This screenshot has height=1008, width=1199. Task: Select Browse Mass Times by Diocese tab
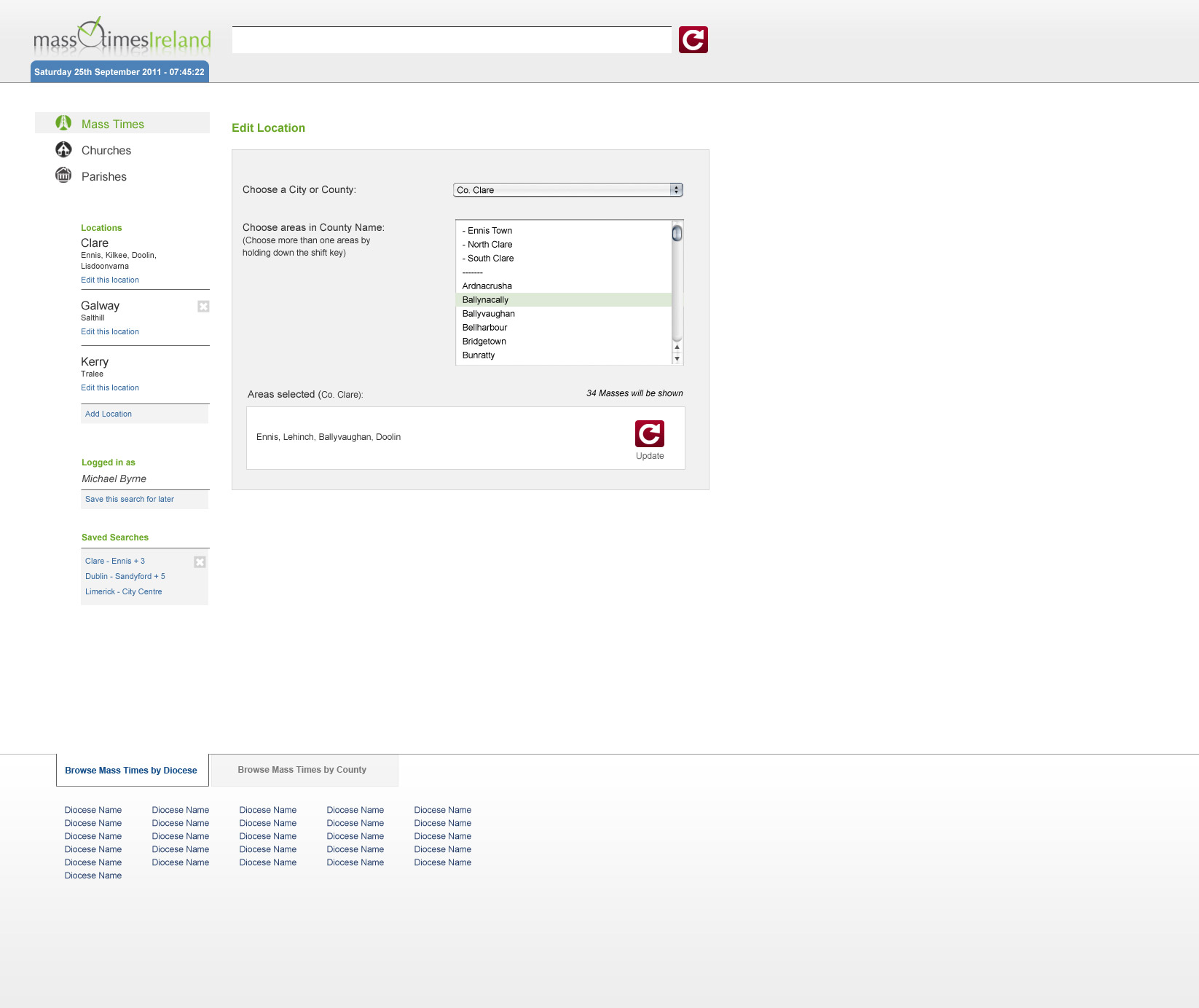(x=131, y=771)
